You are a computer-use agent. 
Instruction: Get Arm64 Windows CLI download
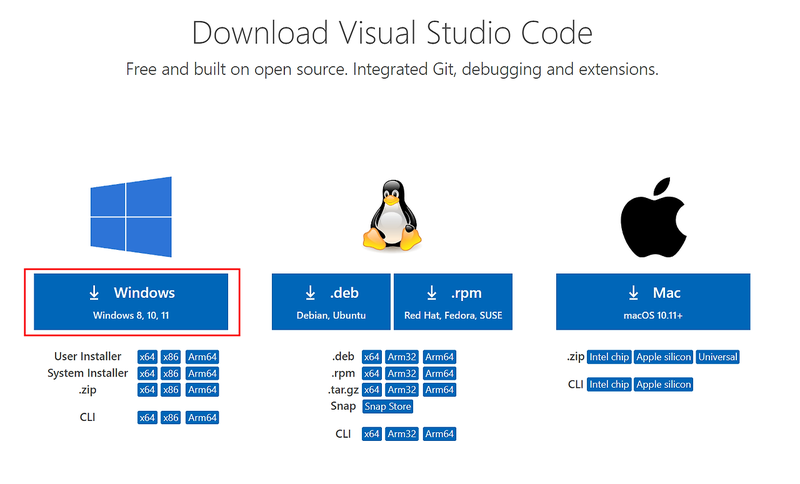click(202, 418)
